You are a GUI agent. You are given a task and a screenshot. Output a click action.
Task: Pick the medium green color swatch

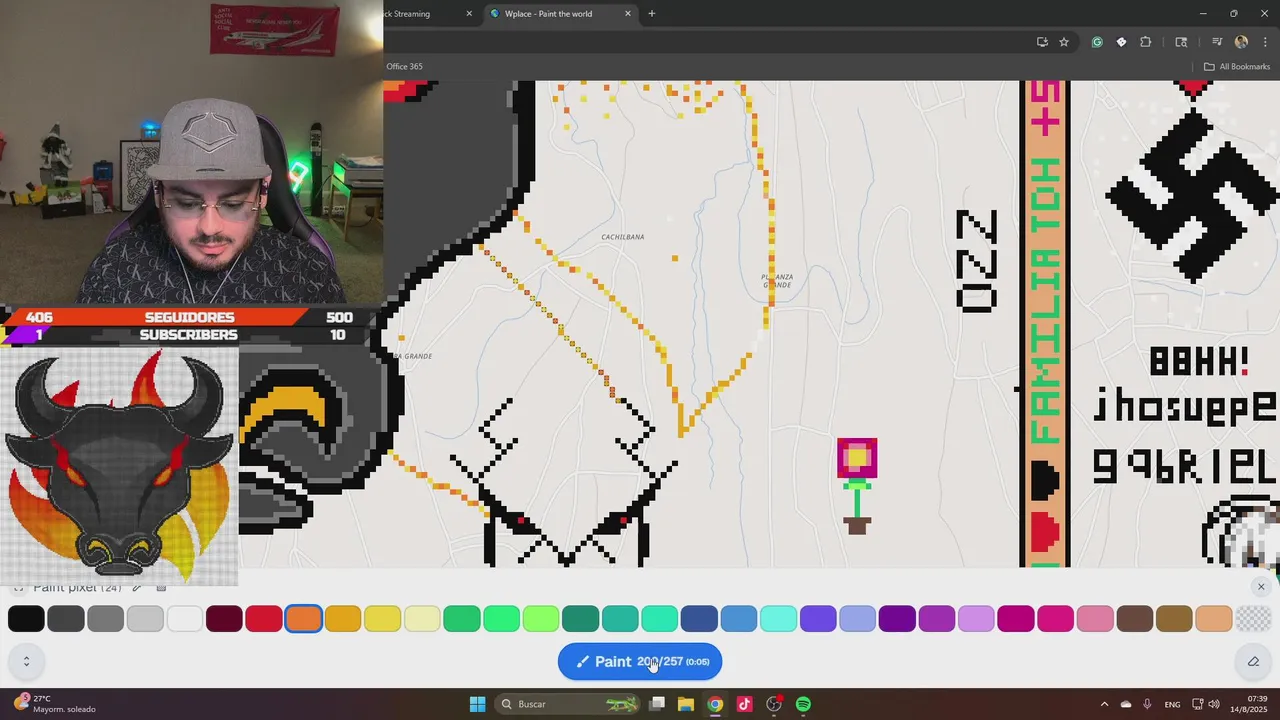[462, 619]
